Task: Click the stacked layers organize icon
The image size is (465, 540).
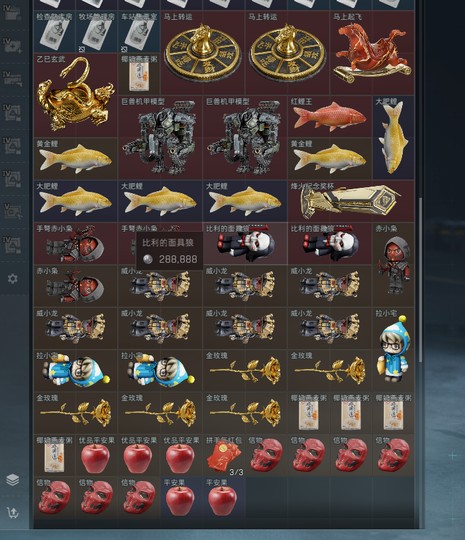Action: [x=13, y=480]
